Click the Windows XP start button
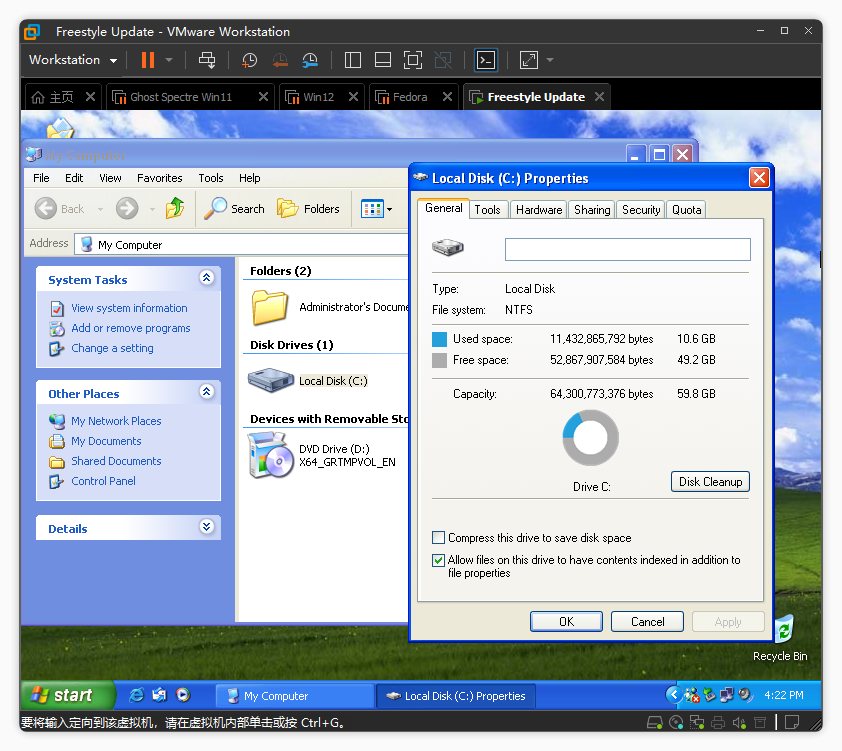 (x=62, y=695)
